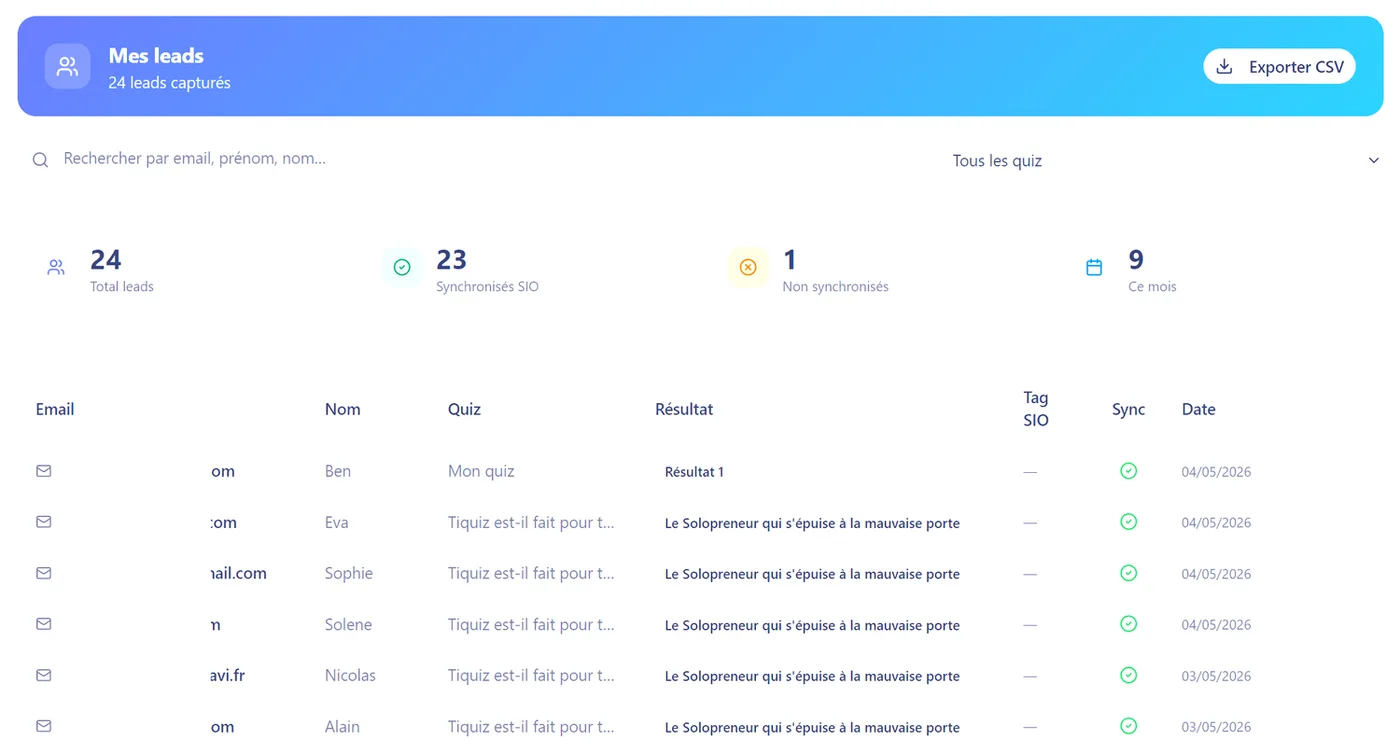Click the Ce mois calendar icon
The image size is (1400, 751).
(x=1094, y=267)
